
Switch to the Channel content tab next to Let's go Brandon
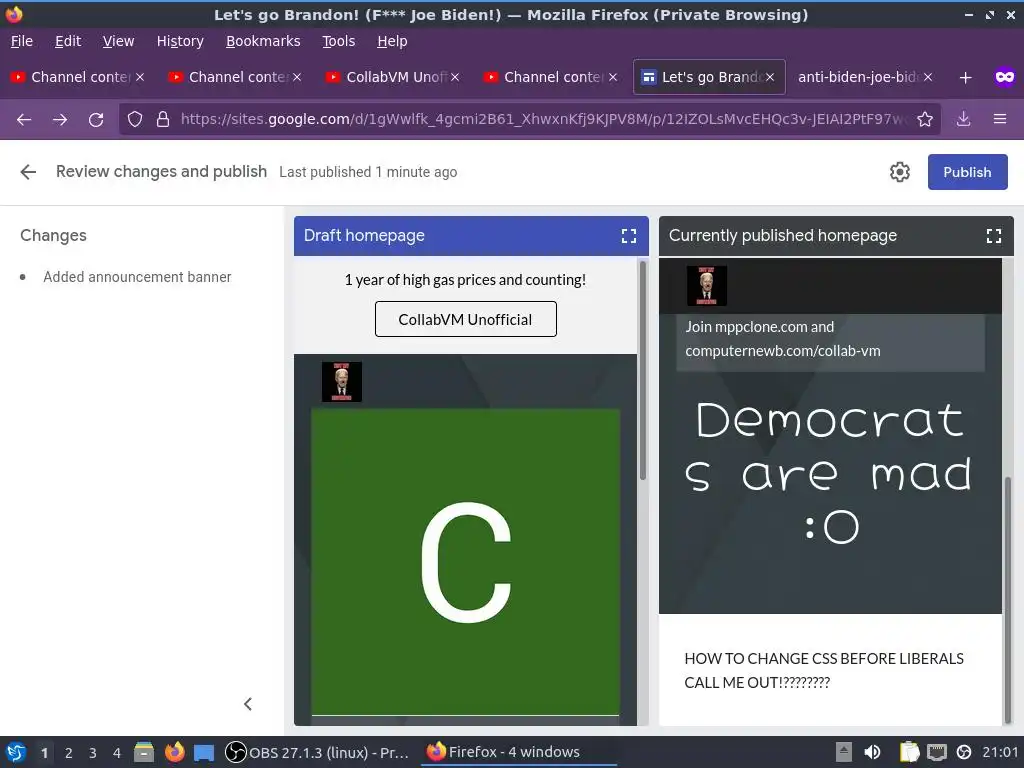pos(551,77)
